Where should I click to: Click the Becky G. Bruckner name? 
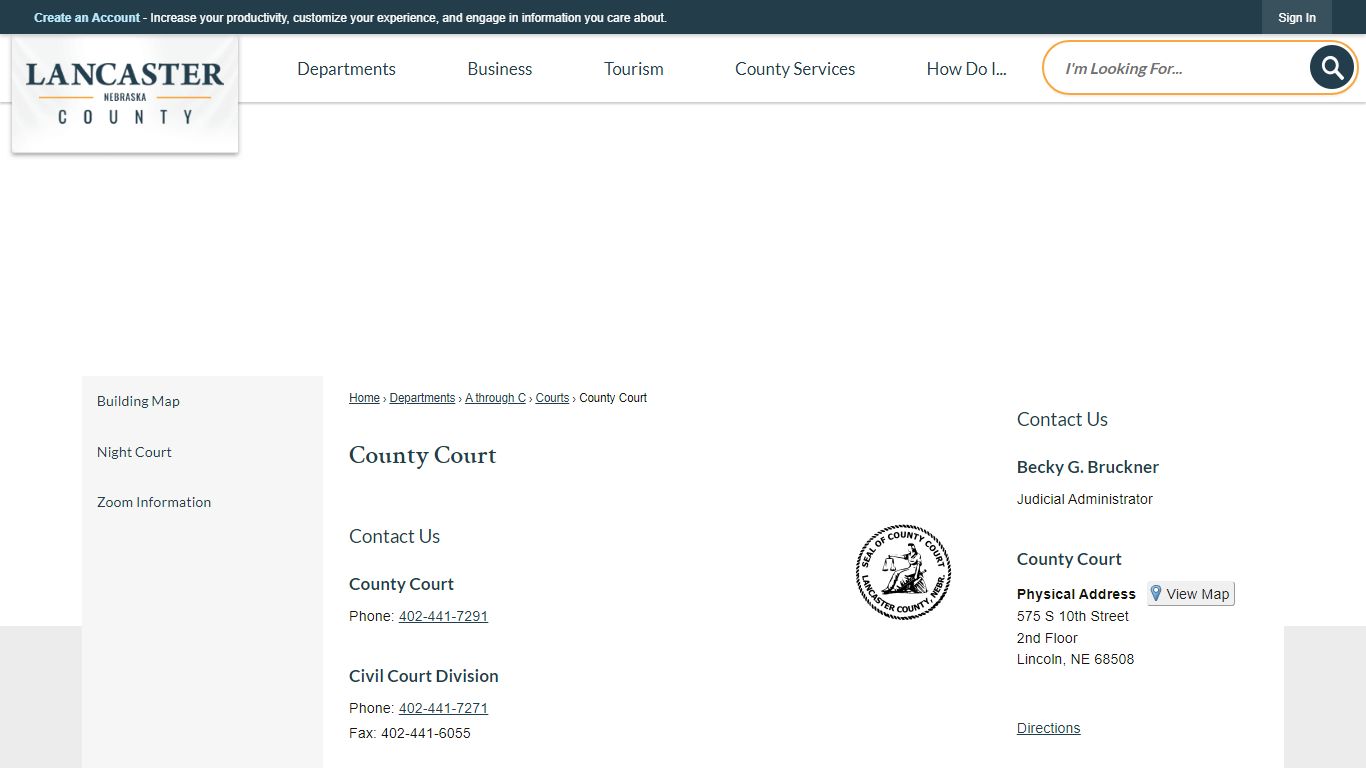[1088, 467]
